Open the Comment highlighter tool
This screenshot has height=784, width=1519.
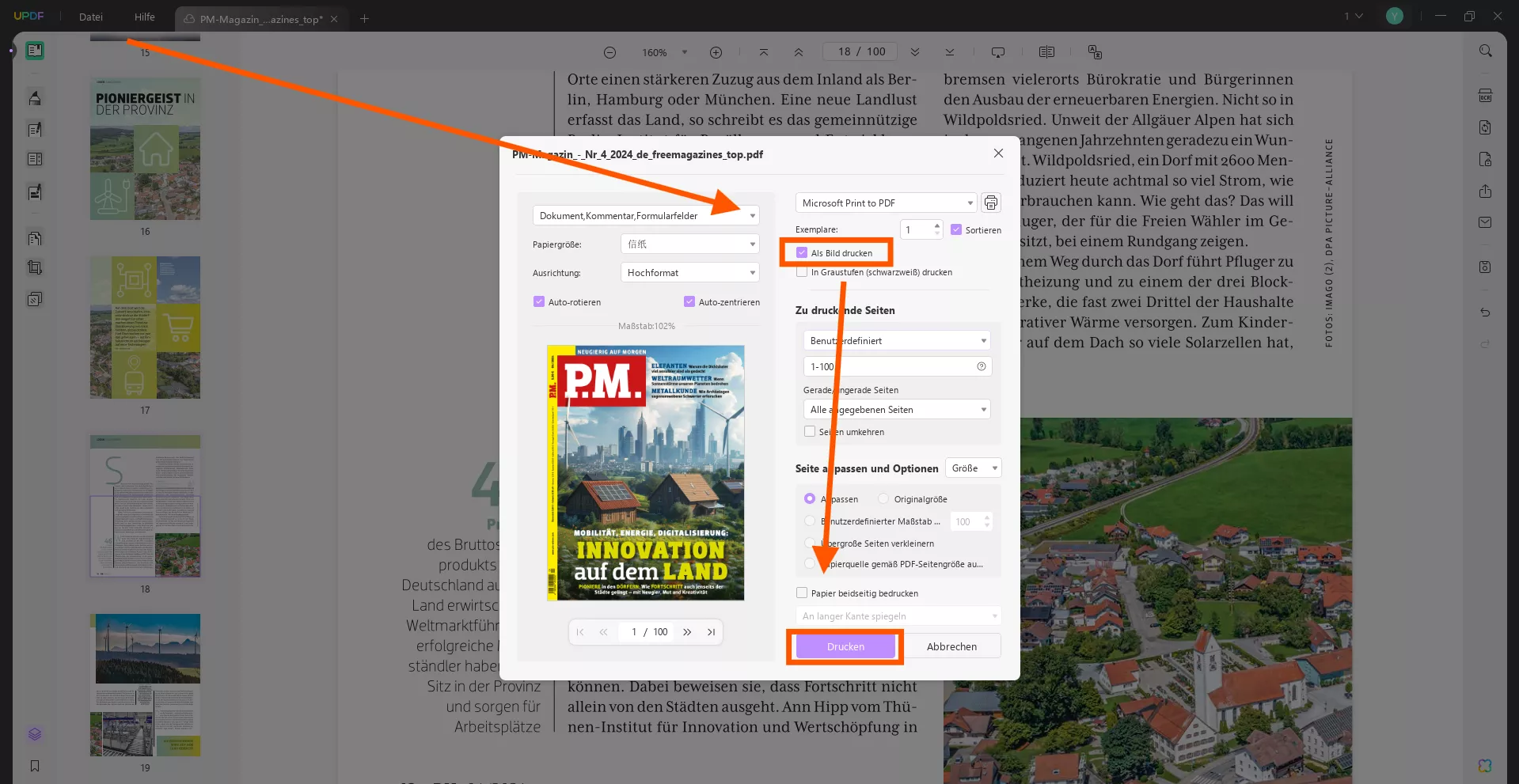pos(35,98)
